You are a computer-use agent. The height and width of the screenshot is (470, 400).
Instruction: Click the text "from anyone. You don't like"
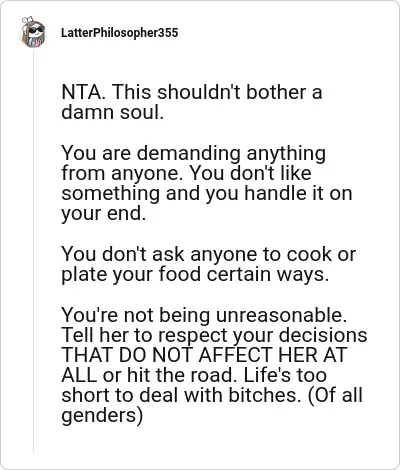tap(187, 173)
